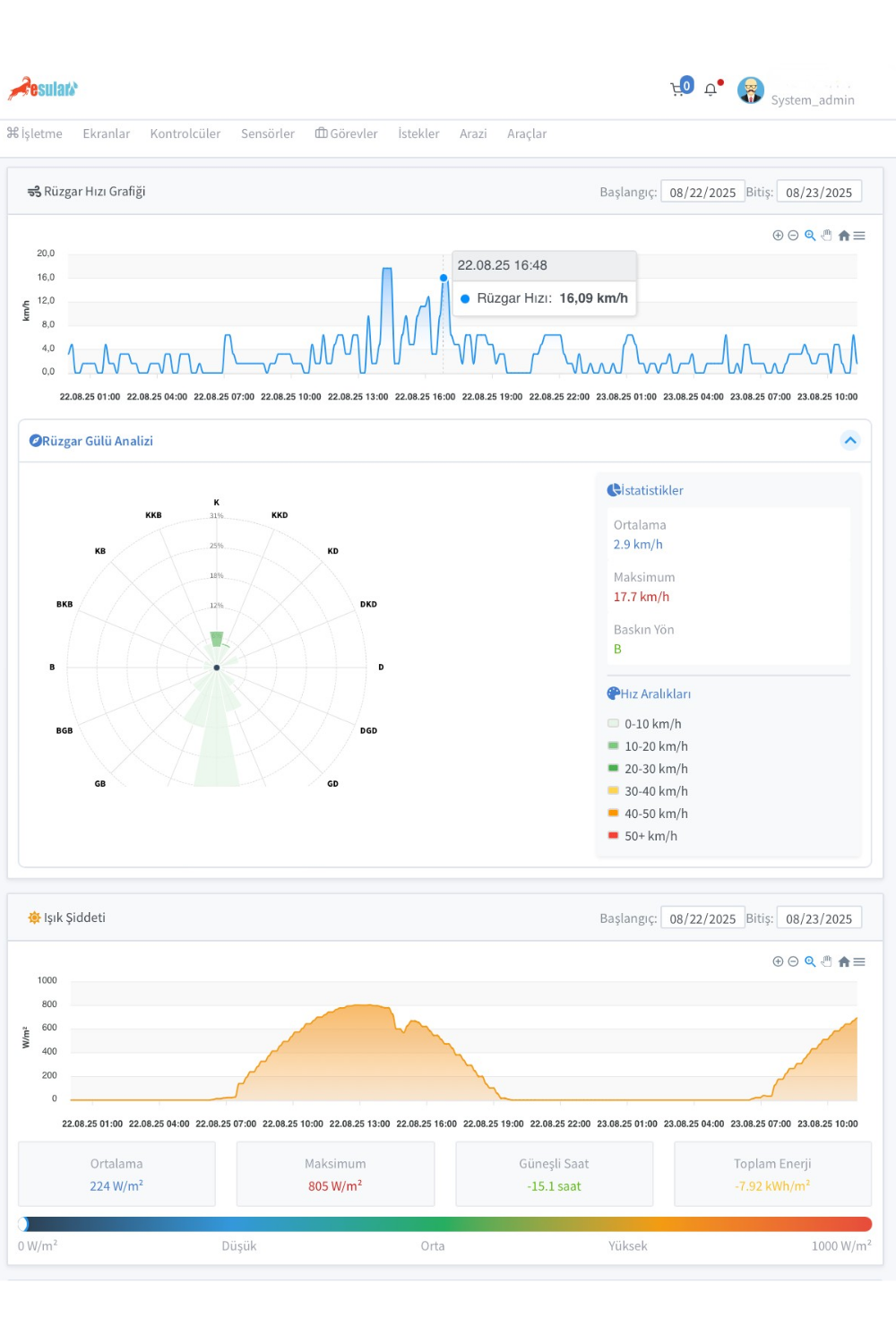Image resolution: width=896 pixels, height=1344 pixels.
Task: Collapse the Rüzgar Gülü Analizi panel
Action: [x=850, y=440]
